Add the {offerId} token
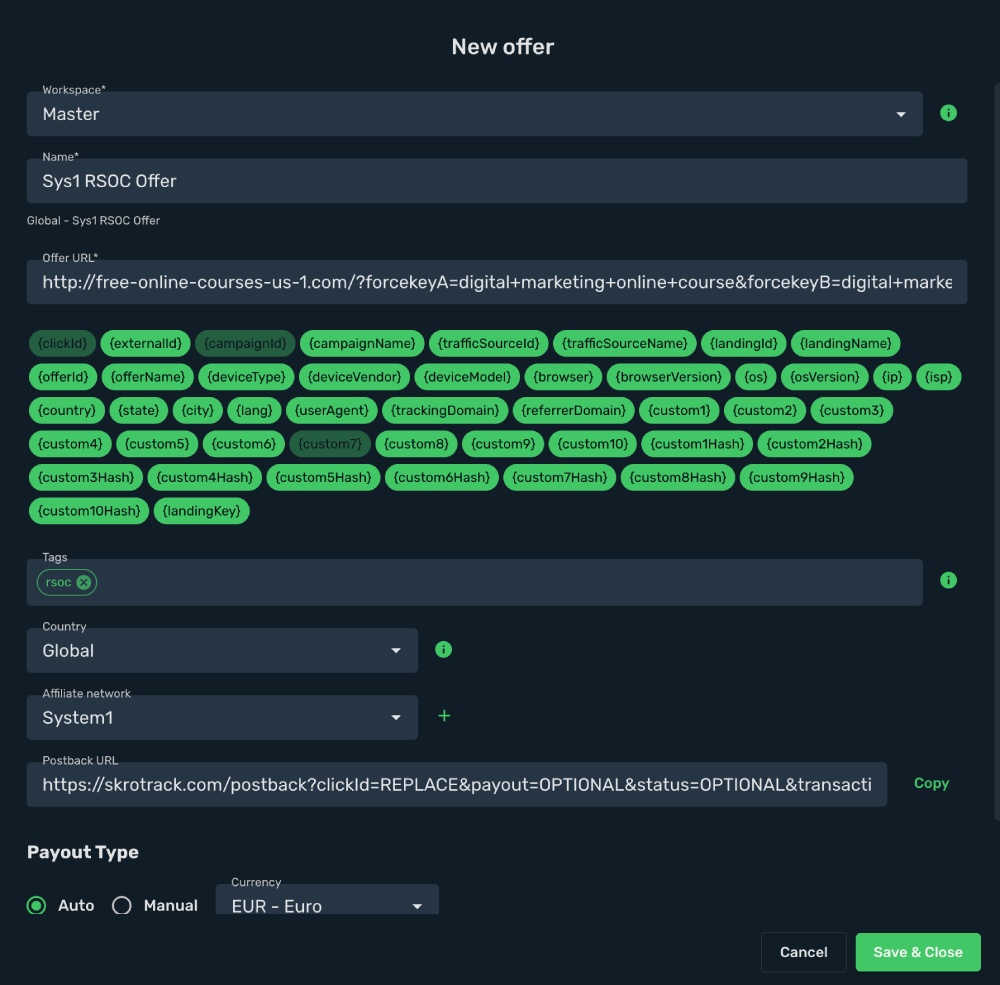 [x=63, y=377]
